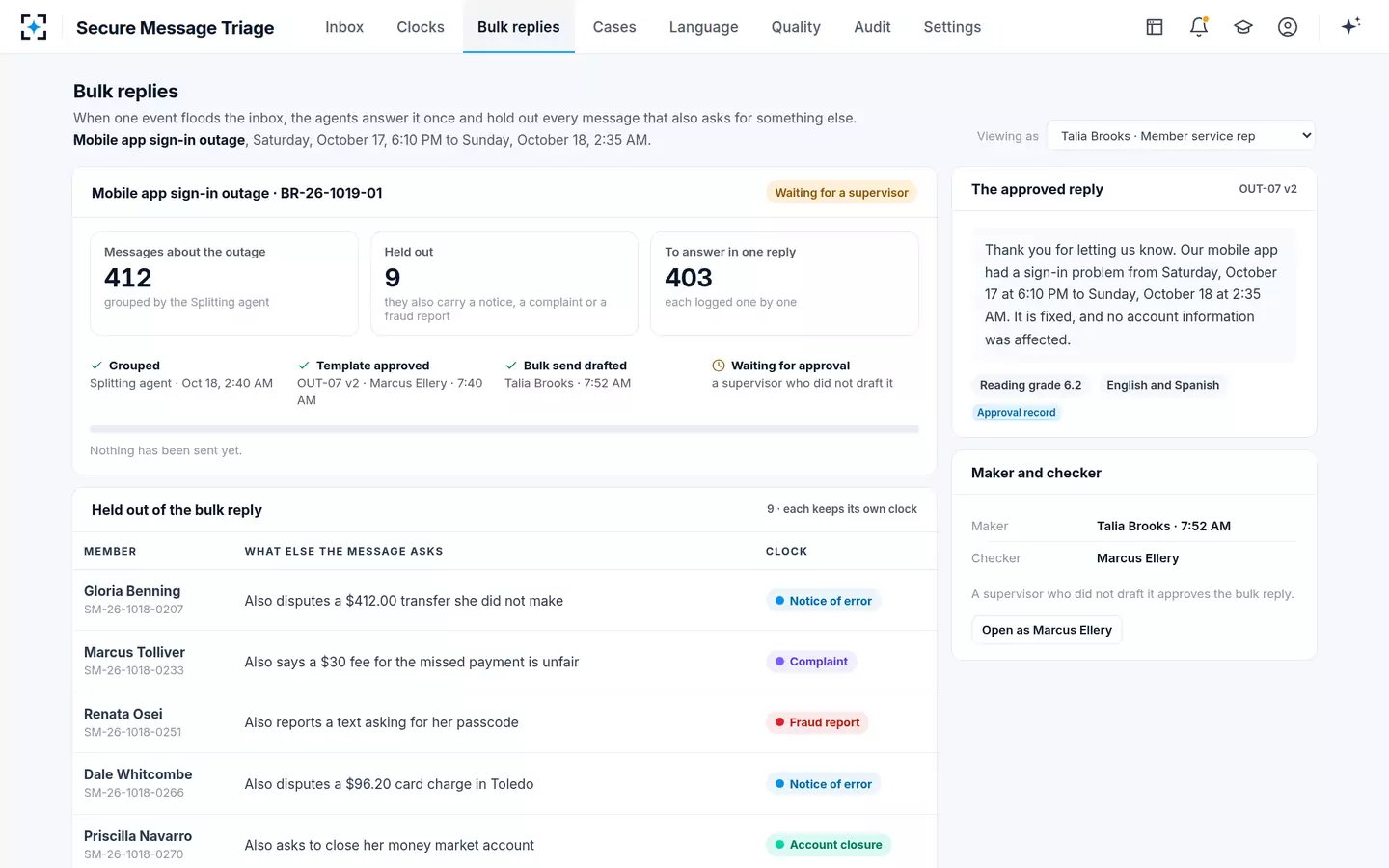Click the Complaint clock badge

coord(811,662)
